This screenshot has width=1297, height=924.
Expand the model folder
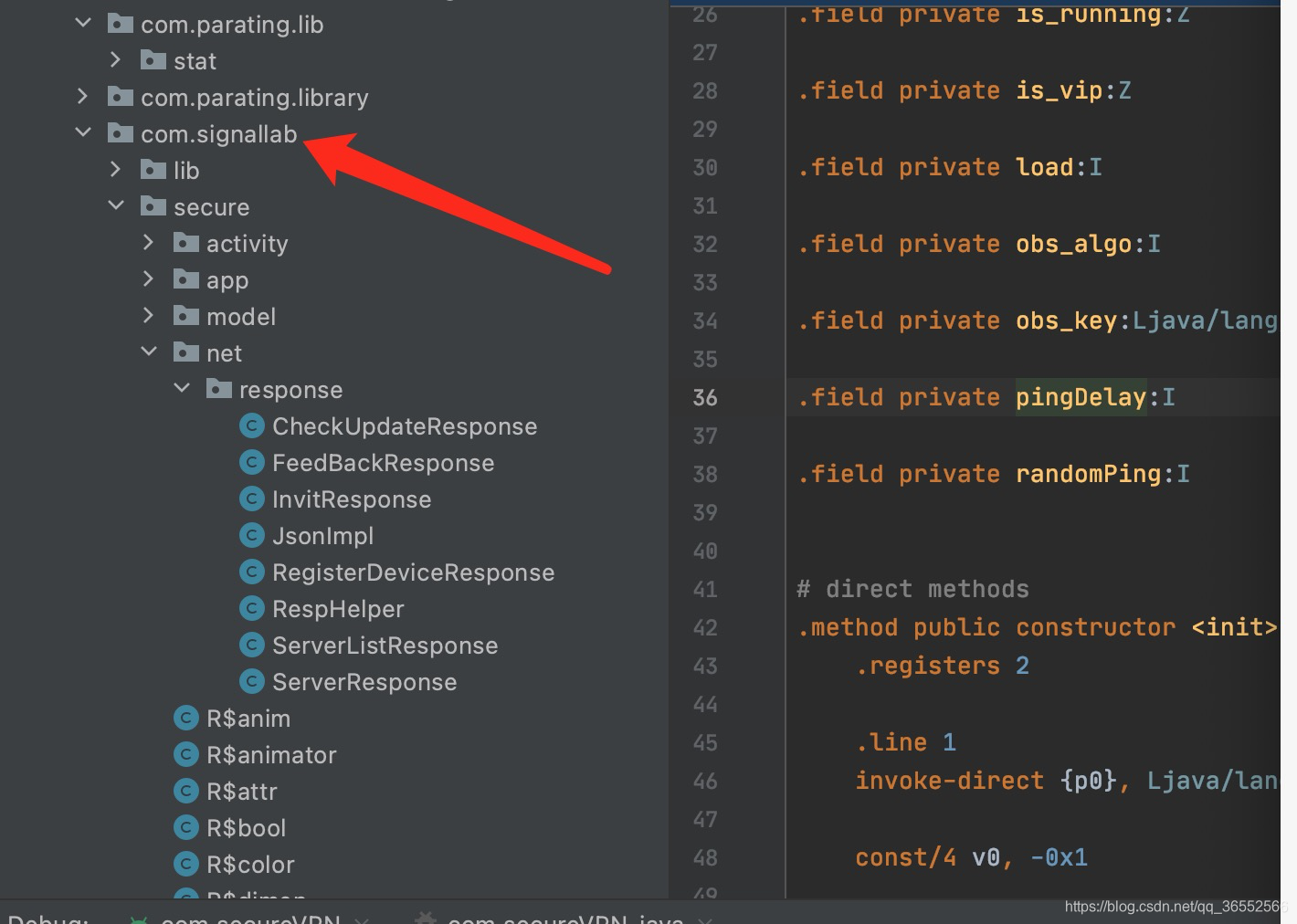click(x=148, y=315)
